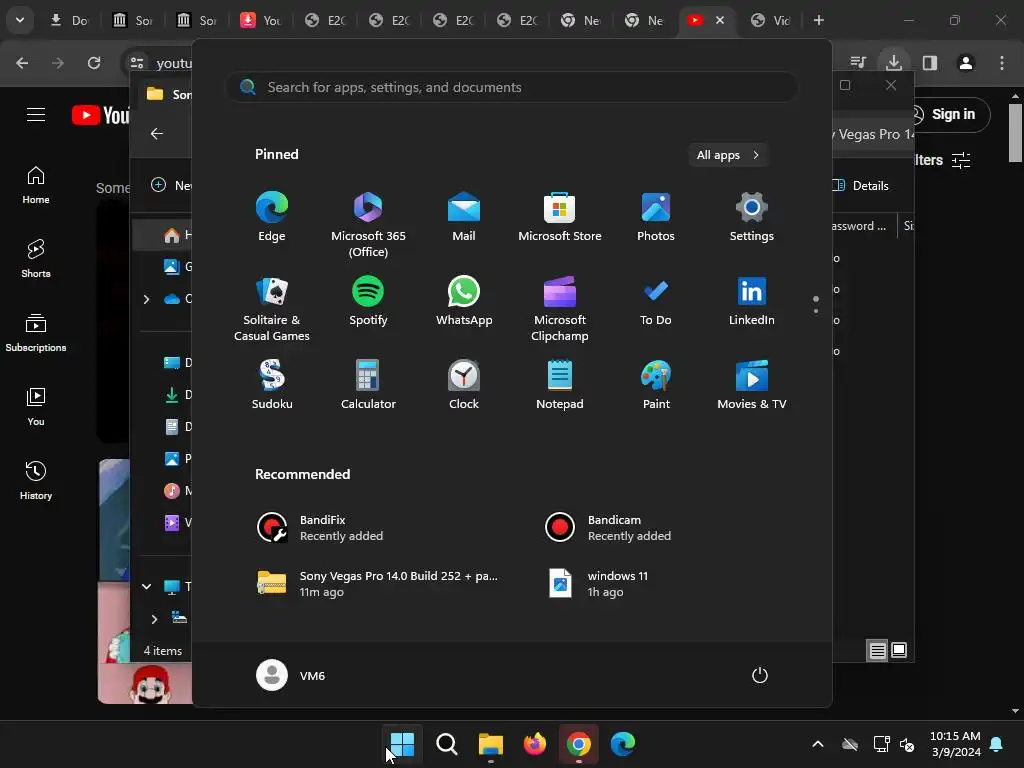Image resolution: width=1024 pixels, height=768 pixels.
Task: Switch File Explorer to details list view
Action: tap(878, 650)
